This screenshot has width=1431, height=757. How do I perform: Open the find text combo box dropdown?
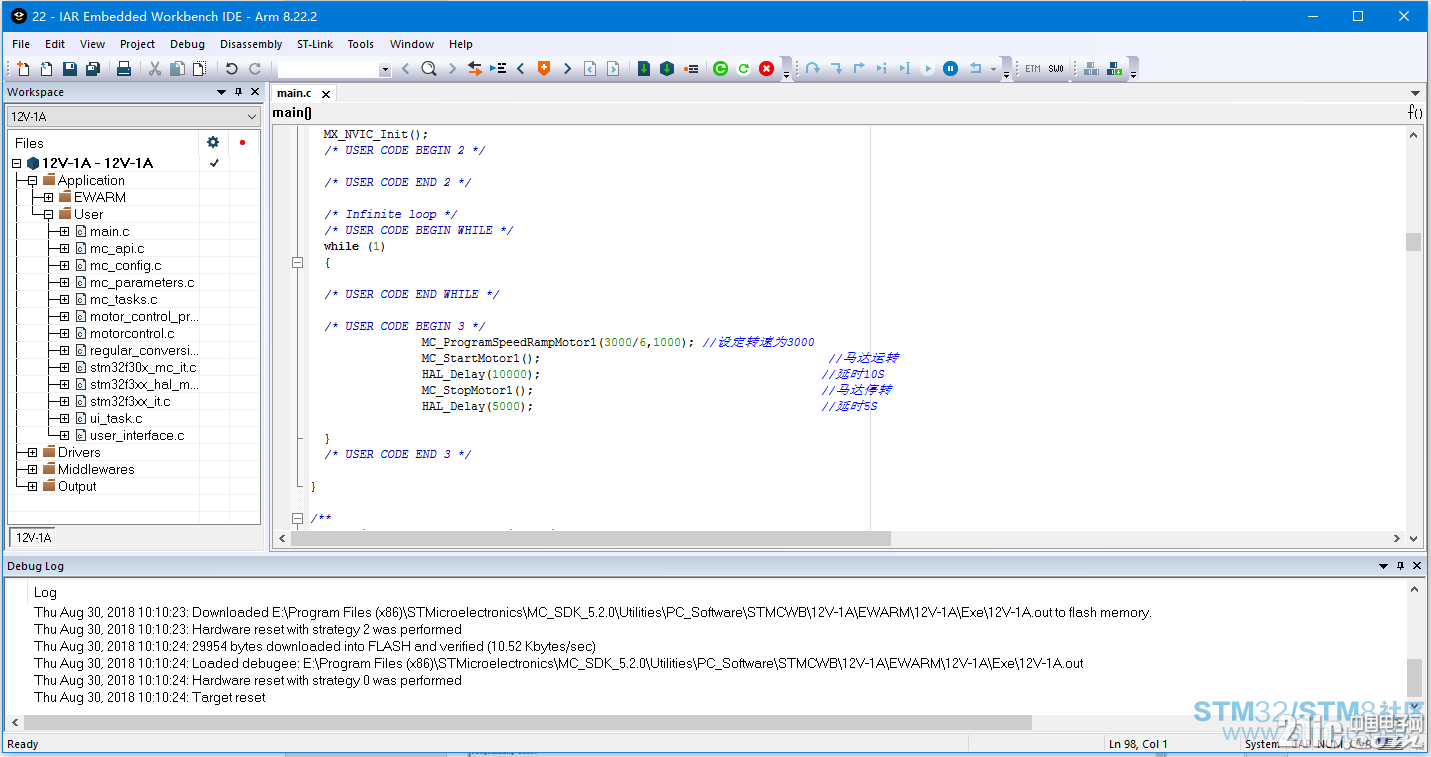385,70
